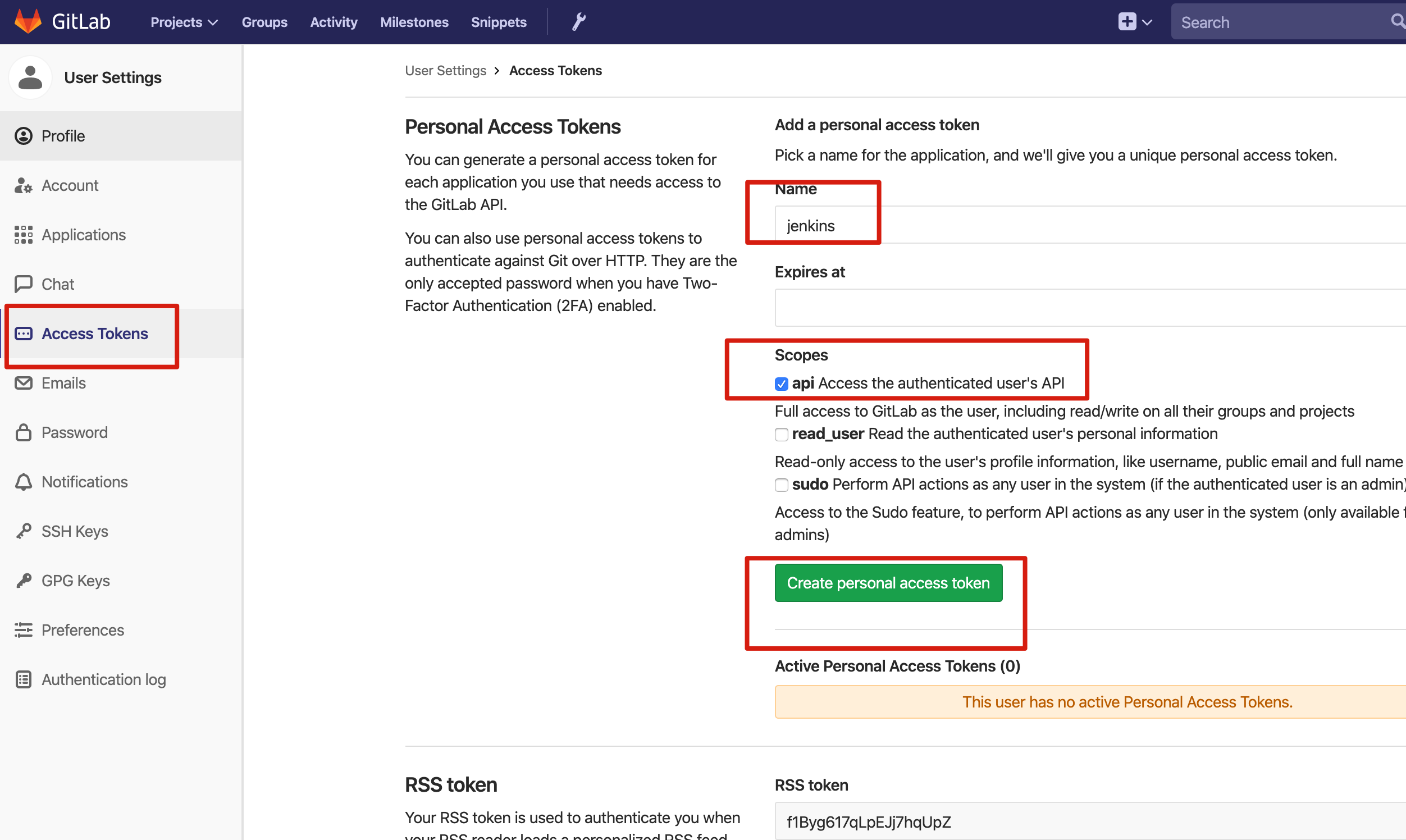The image size is (1406, 840).
Task: Click the Emails envelope icon
Action: (23, 383)
